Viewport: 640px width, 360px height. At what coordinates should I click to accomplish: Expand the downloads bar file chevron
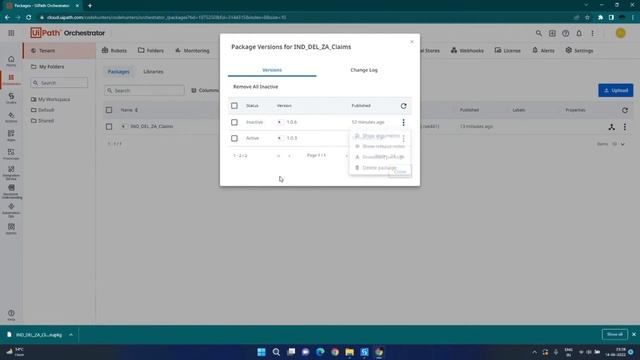71,335
